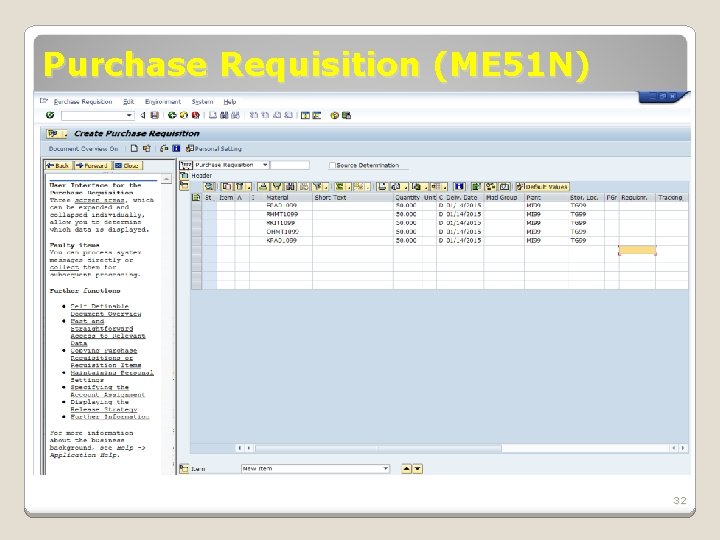The width and height of the screenshot is (720, 540).
Task: Click the right scroll arrow of the item table
Action: 683,448
